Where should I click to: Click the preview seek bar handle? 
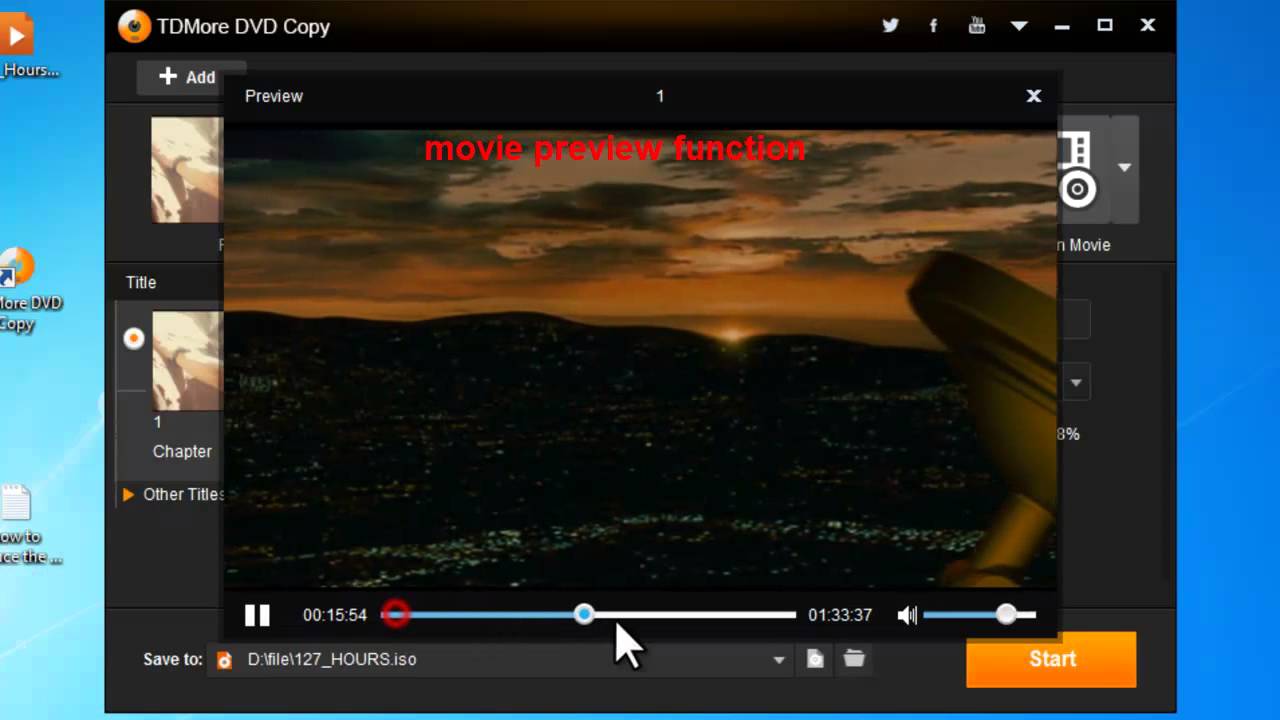584,614
